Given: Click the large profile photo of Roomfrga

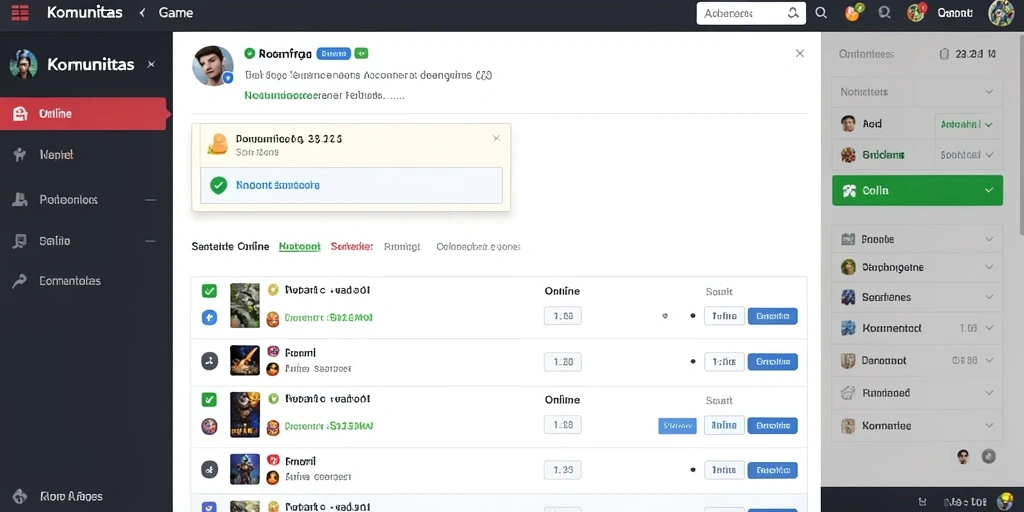Looking at the screenshot, I should click(x=213, y=65).
